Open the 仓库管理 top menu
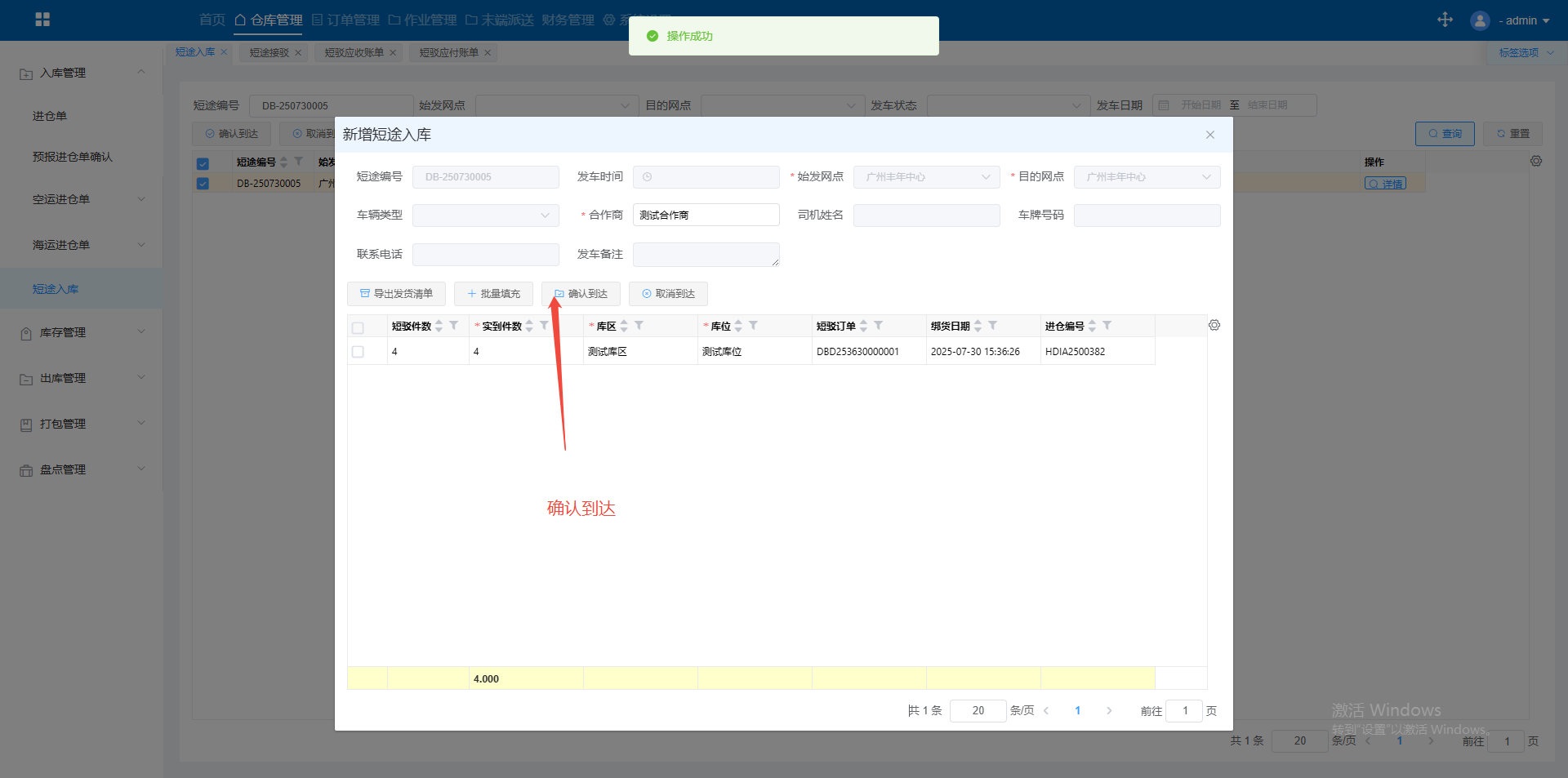1568x778 pixels. pos(269,20)
